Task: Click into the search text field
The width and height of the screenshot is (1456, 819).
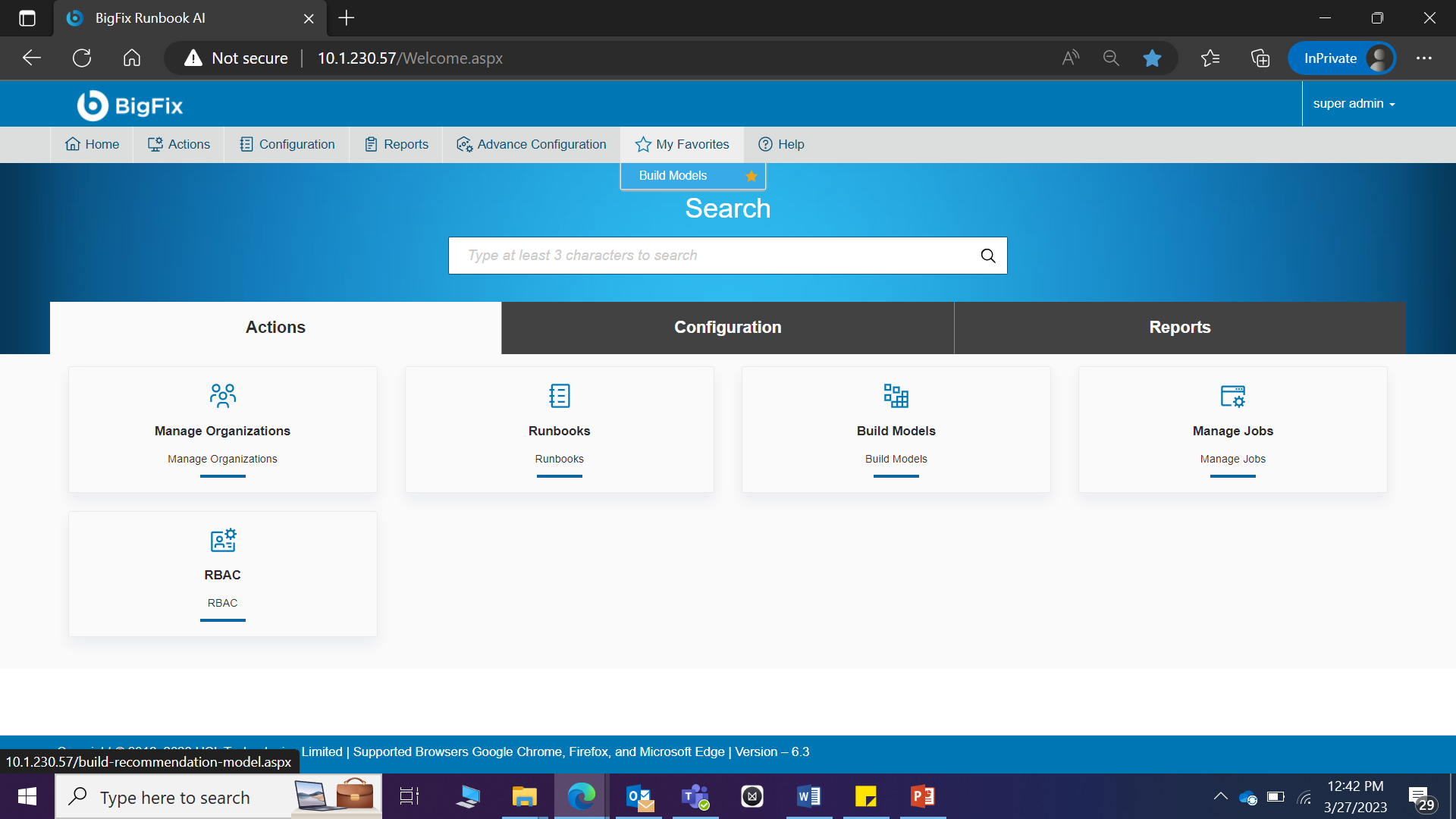Action: (x=713, y=256)
